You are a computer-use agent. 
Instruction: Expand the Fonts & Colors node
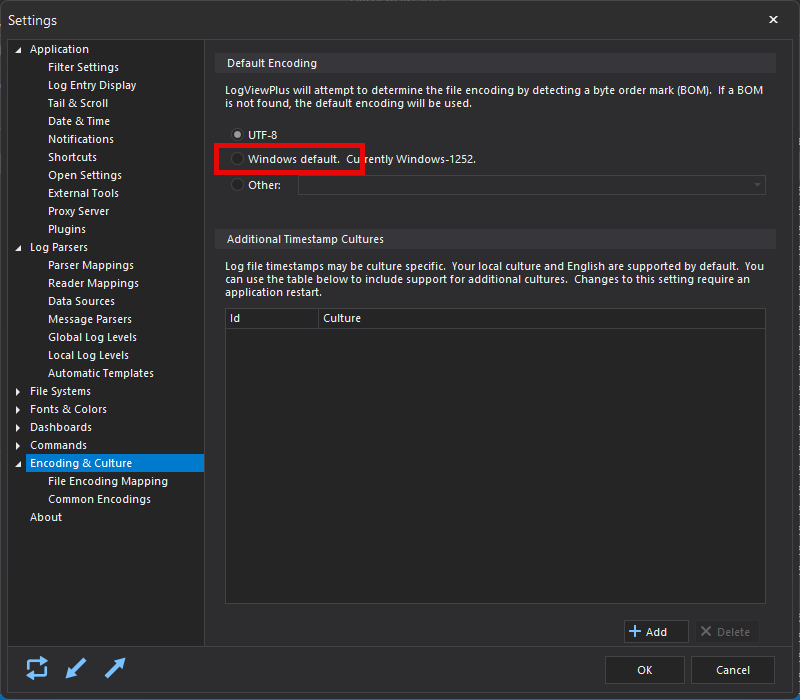(x=18, y=409)
